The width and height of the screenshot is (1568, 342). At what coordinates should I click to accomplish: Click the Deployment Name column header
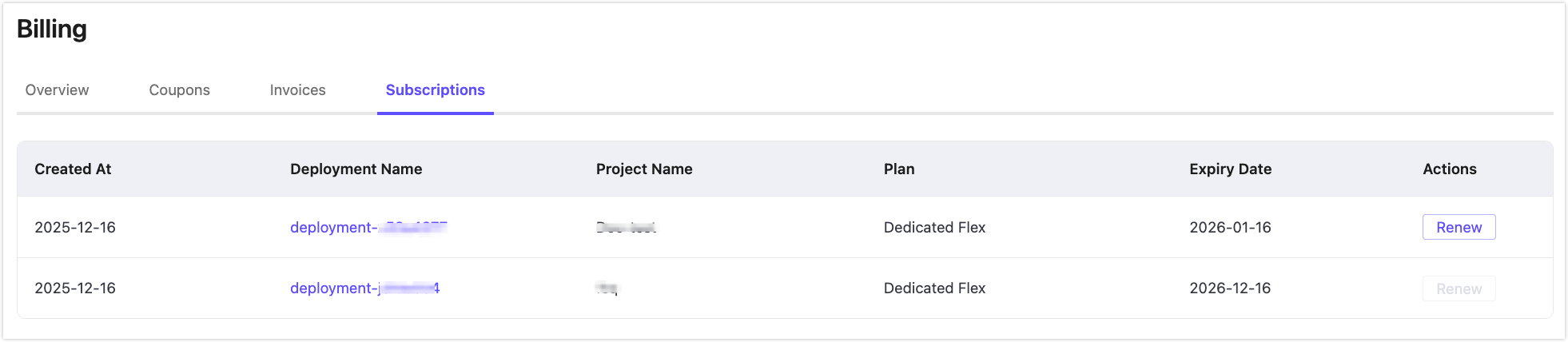[x=356, y=169]
